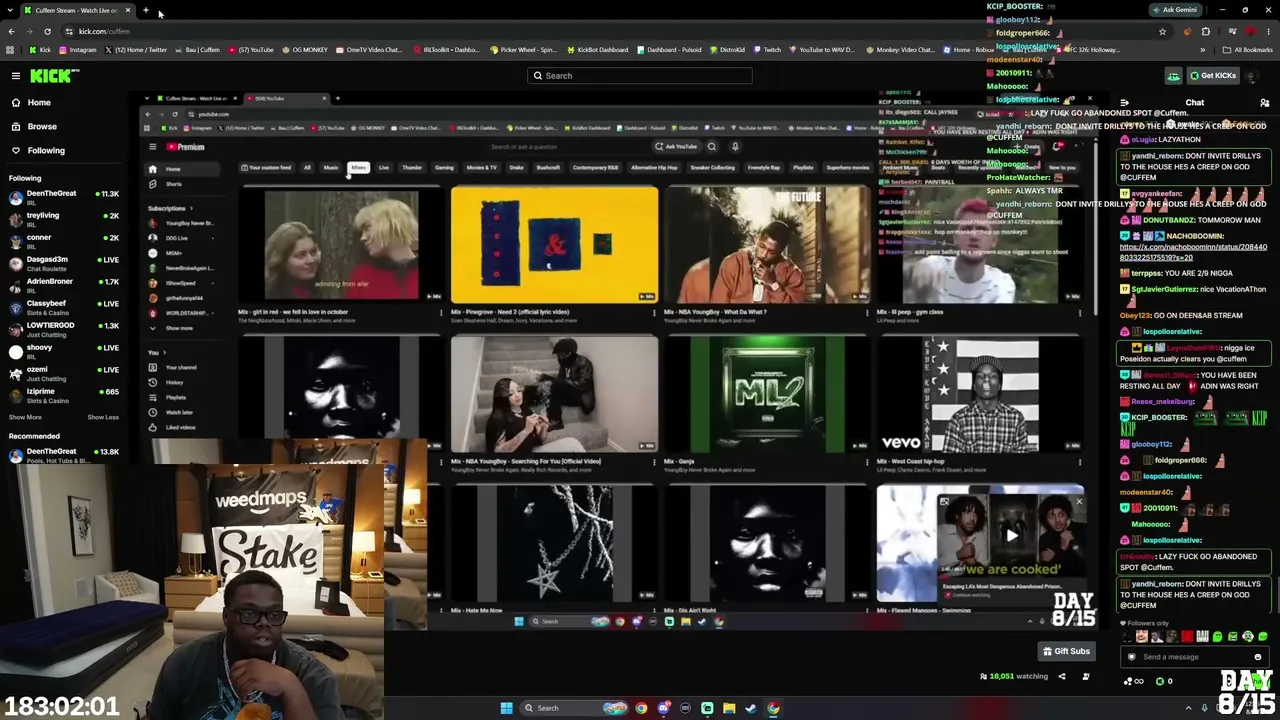Click the green Kick logo
1280x720 pixels.
coord(54,76)
